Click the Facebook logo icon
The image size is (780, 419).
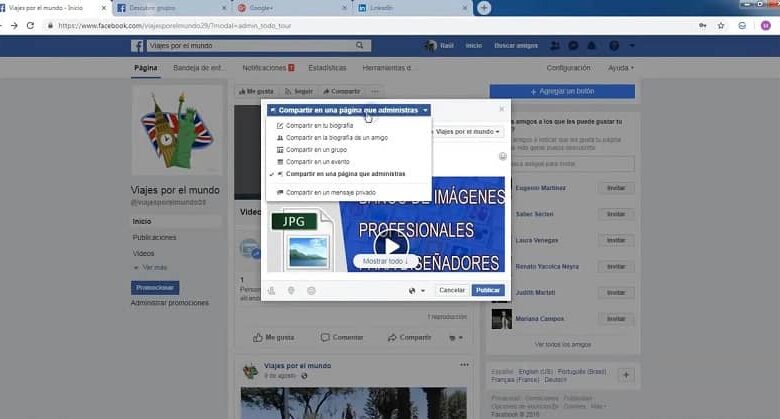pyautogui.click(x=137, y=46)
